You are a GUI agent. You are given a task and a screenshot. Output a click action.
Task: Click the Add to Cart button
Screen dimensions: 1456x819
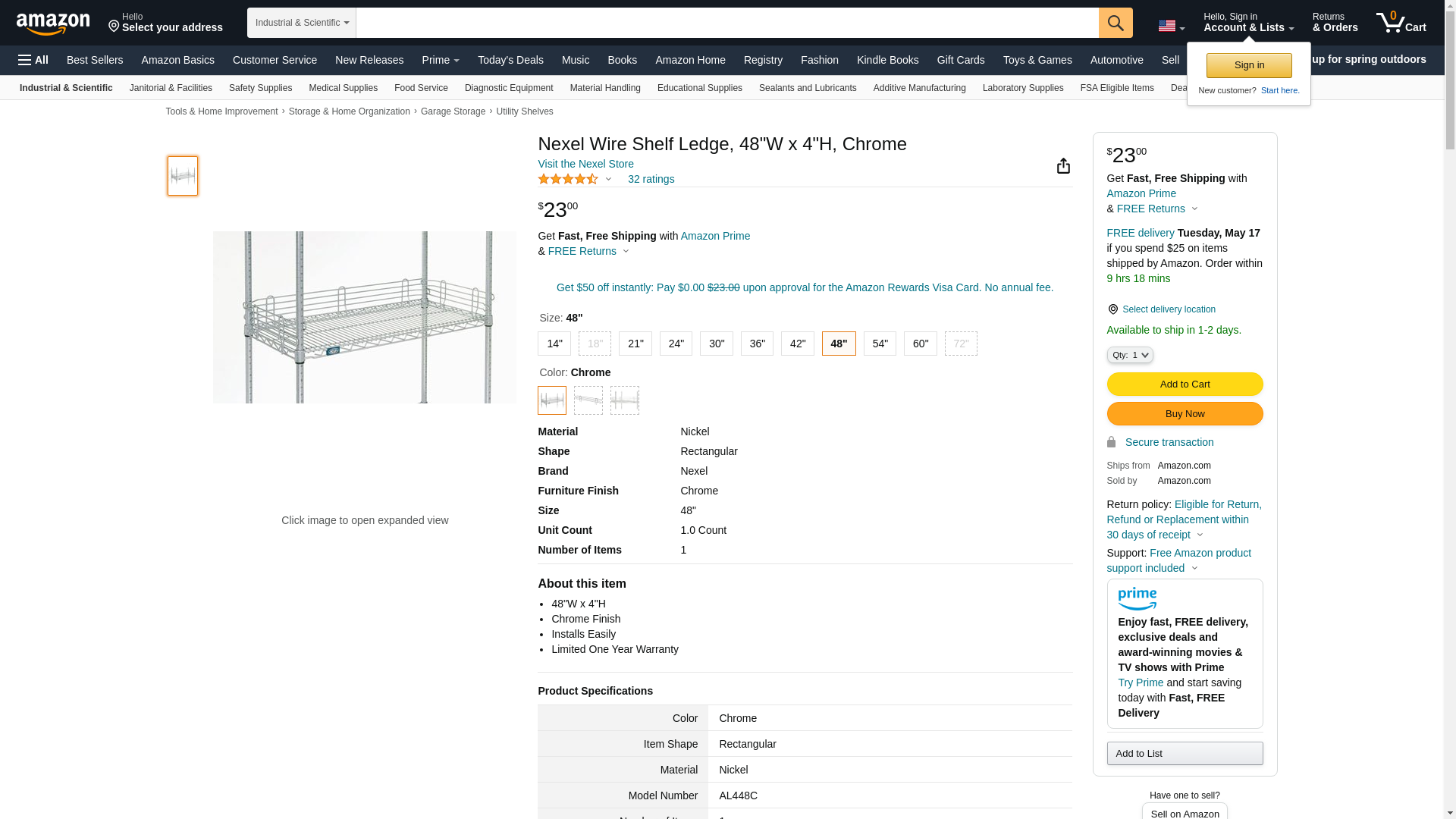point(1185,384)
